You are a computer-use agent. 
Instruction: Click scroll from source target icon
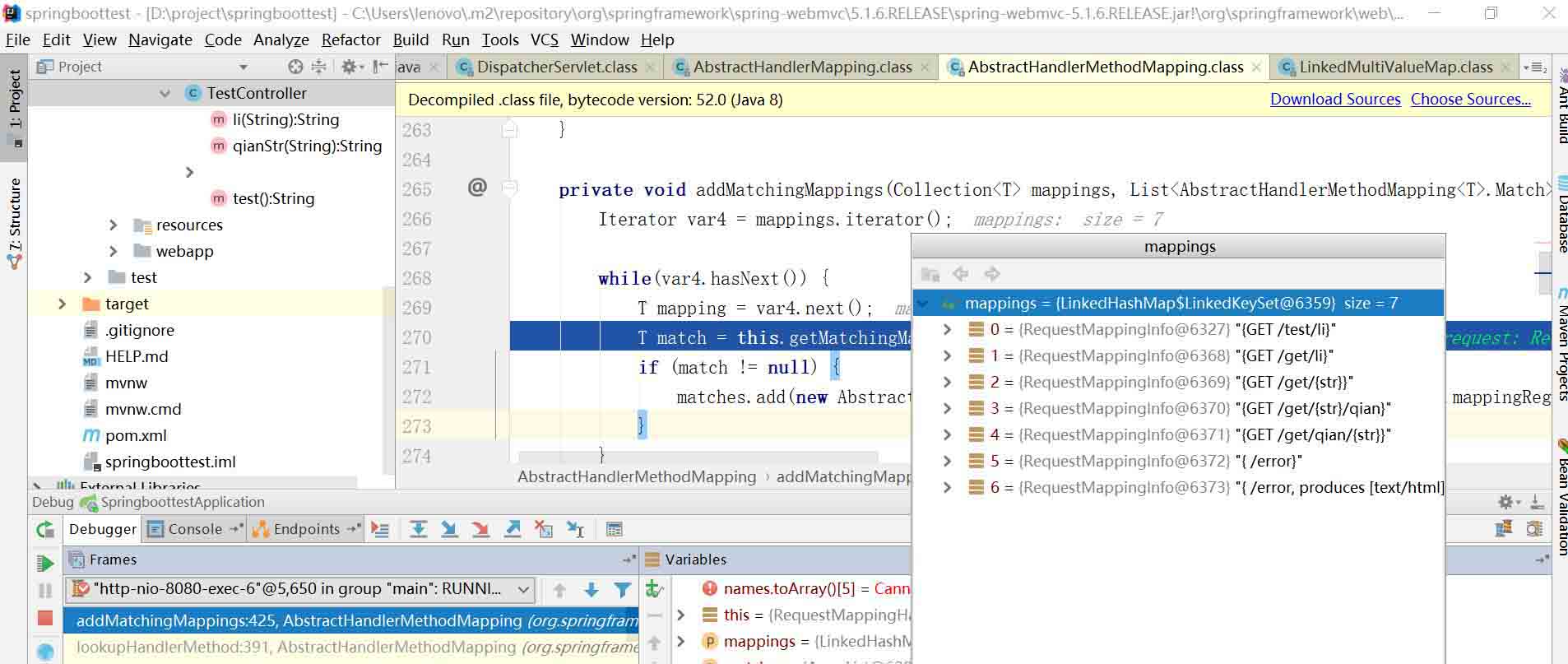tap(295, 67)
